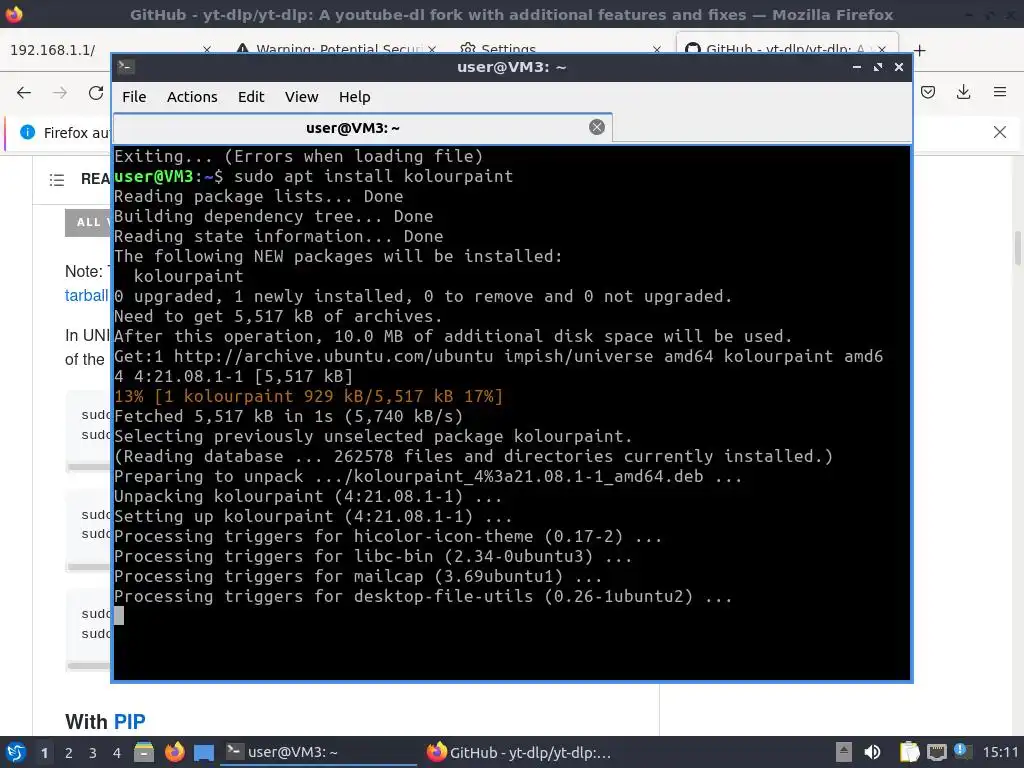Click the terminal icon in the title bar
The image size is (1024, 768).
pyautogui.click(x=125, y=67)
